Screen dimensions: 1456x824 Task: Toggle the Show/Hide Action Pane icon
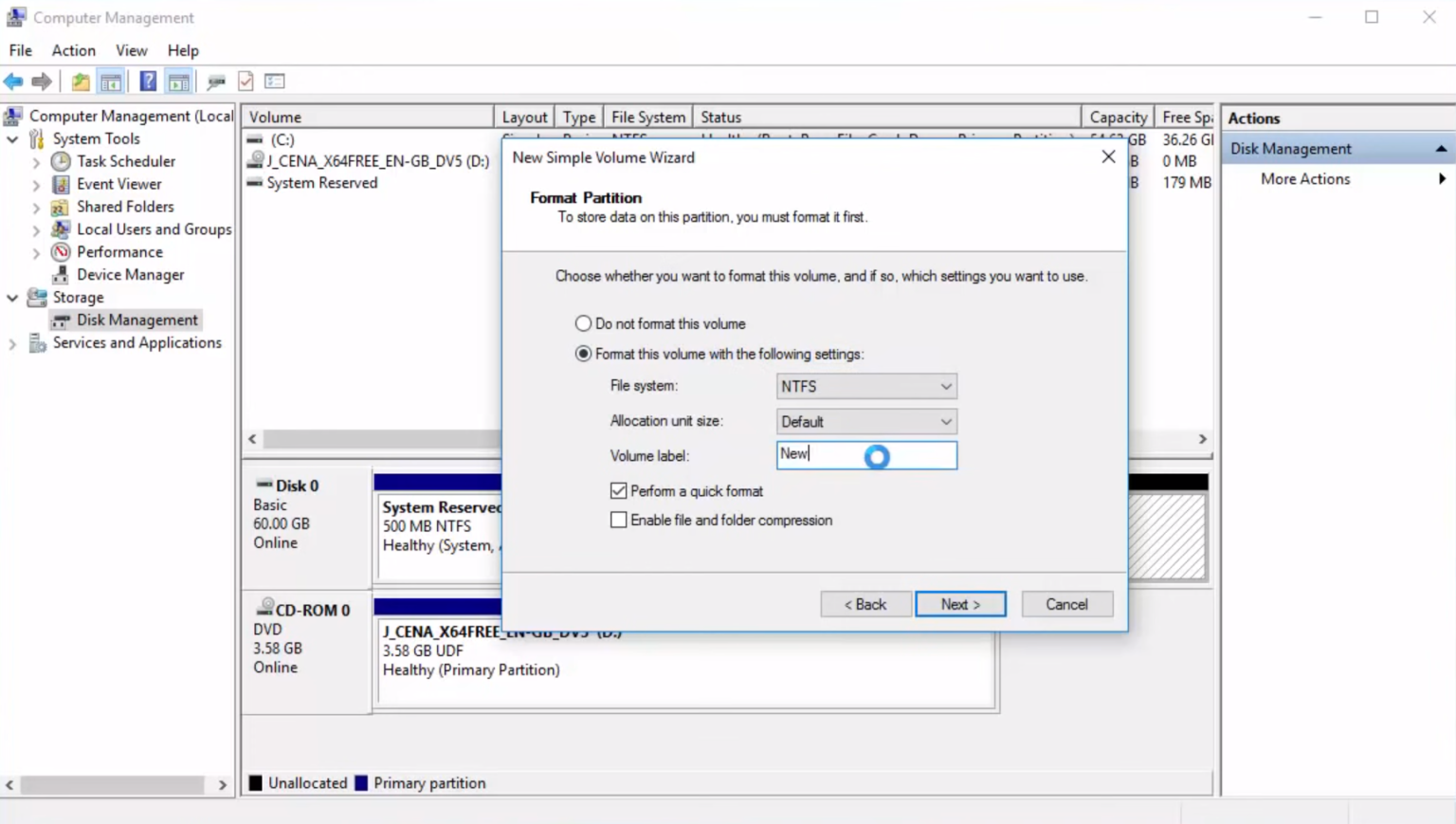pyautogui.click(x=178, y=81)
